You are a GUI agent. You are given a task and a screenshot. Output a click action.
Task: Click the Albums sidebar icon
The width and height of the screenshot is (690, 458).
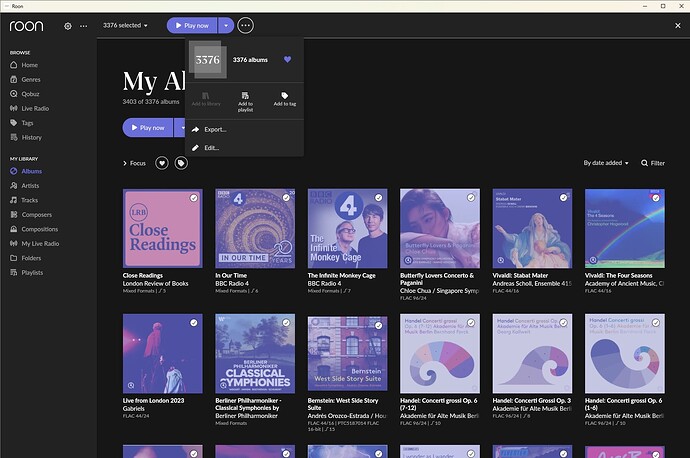tap(14, 171)
